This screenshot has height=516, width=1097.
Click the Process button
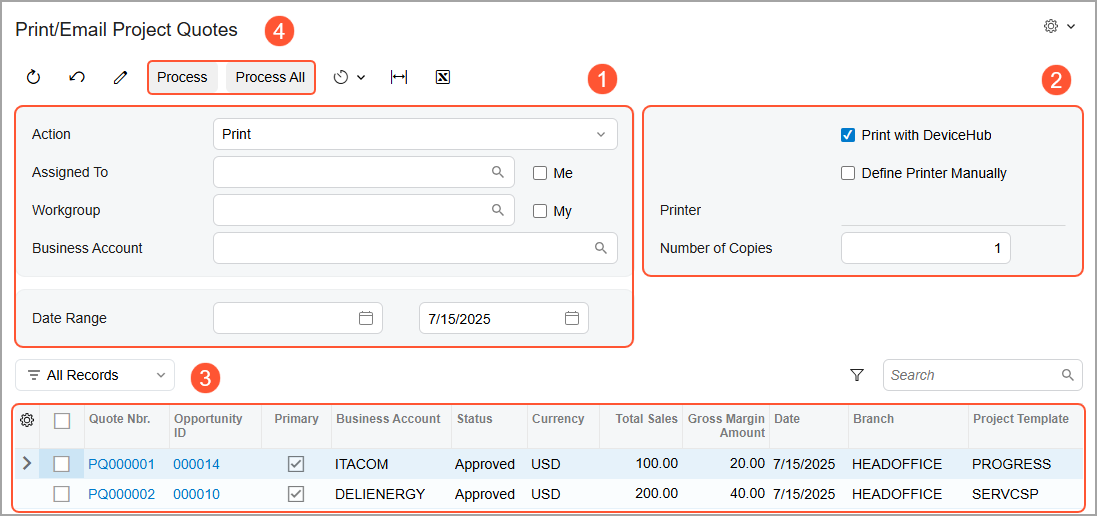(182, 77)
